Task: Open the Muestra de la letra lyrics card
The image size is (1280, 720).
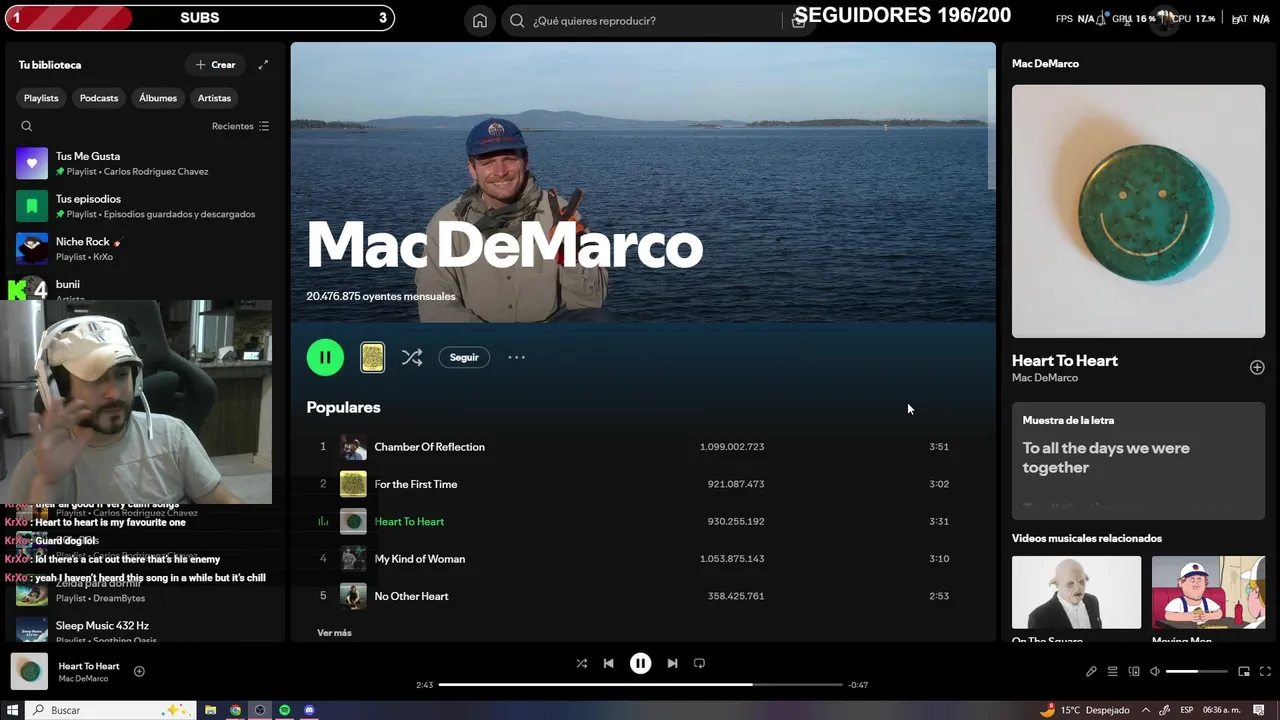Action: click(x=1138, y=461)
